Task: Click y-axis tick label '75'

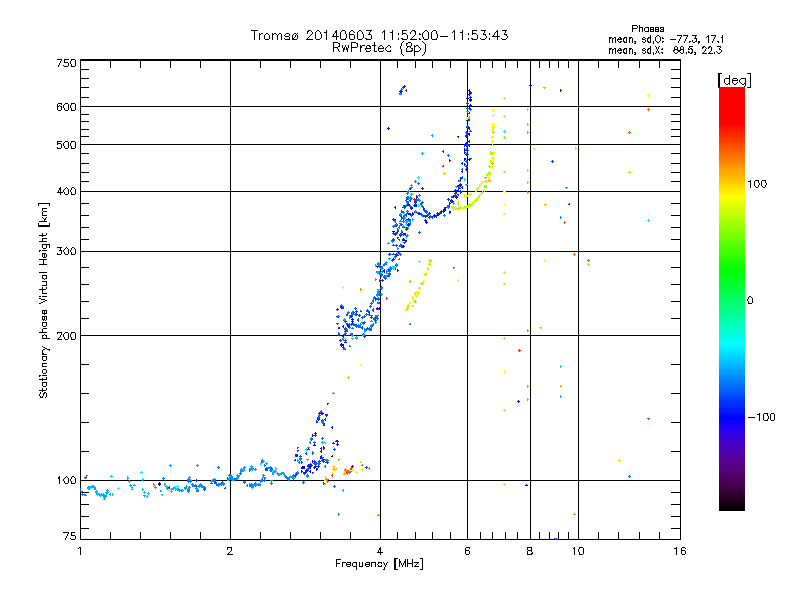Action: click(70, 536)
